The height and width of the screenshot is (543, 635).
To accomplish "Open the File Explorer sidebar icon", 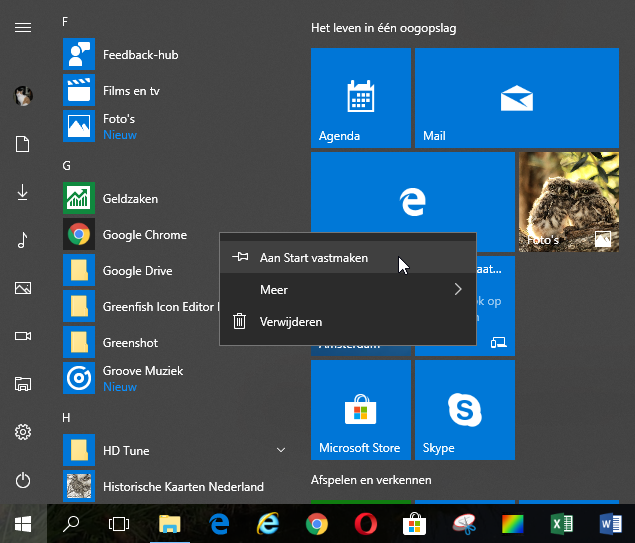I will pyautogui.click(x=23, y=384).
